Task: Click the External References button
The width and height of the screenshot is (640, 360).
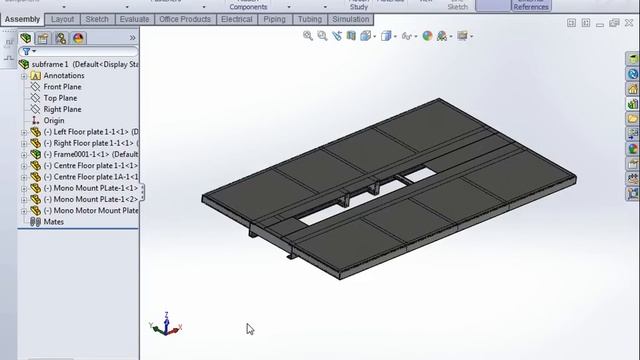Action: coord(531,5)
